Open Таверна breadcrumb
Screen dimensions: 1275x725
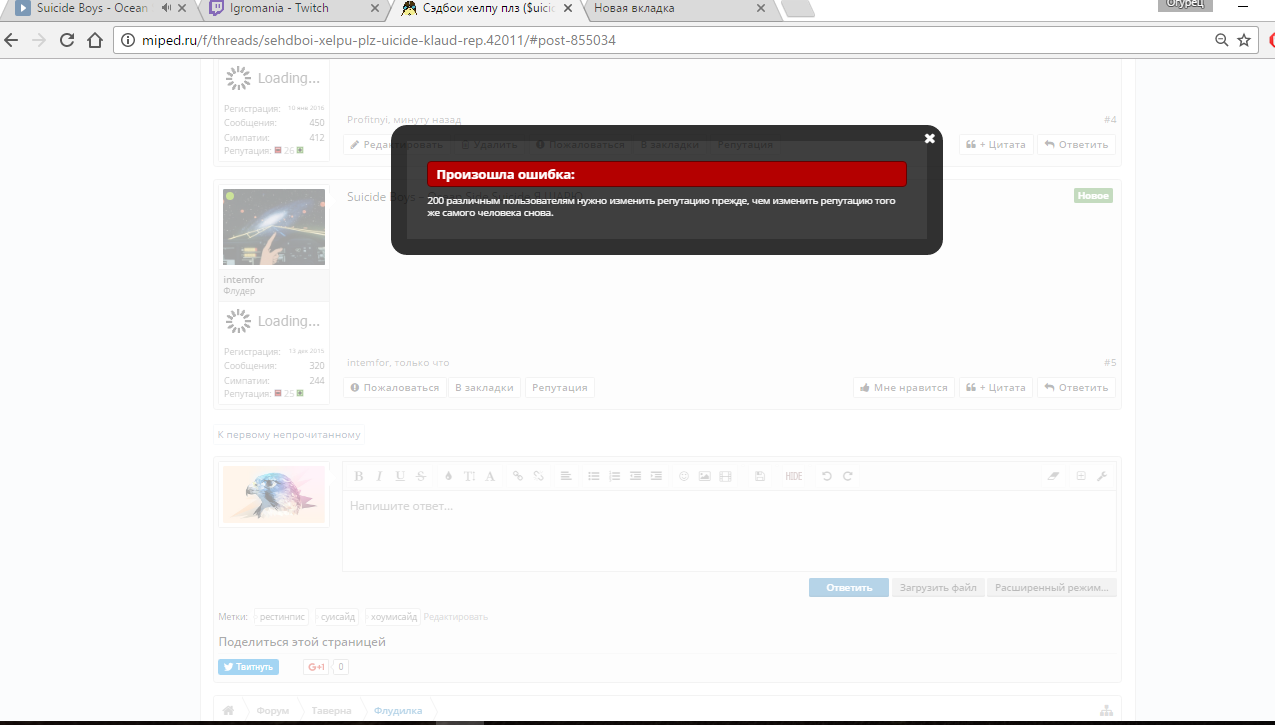(x=331, y=711)
